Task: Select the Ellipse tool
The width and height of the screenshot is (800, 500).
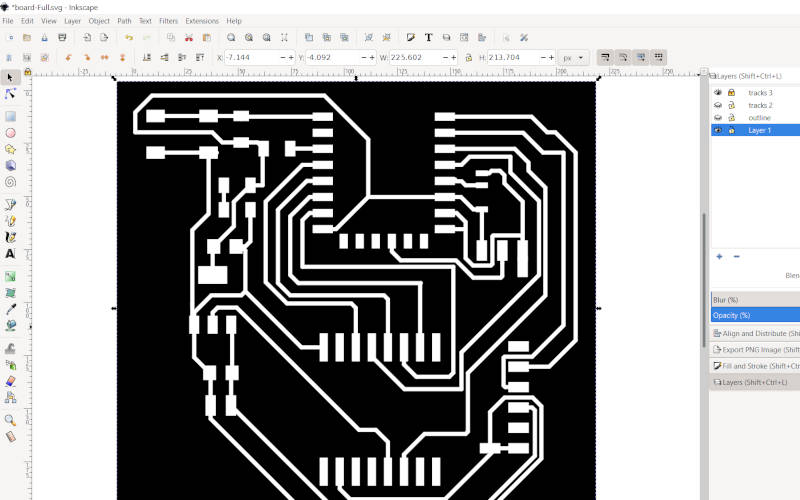Action: pyautogui.click(x=10, y=133)
